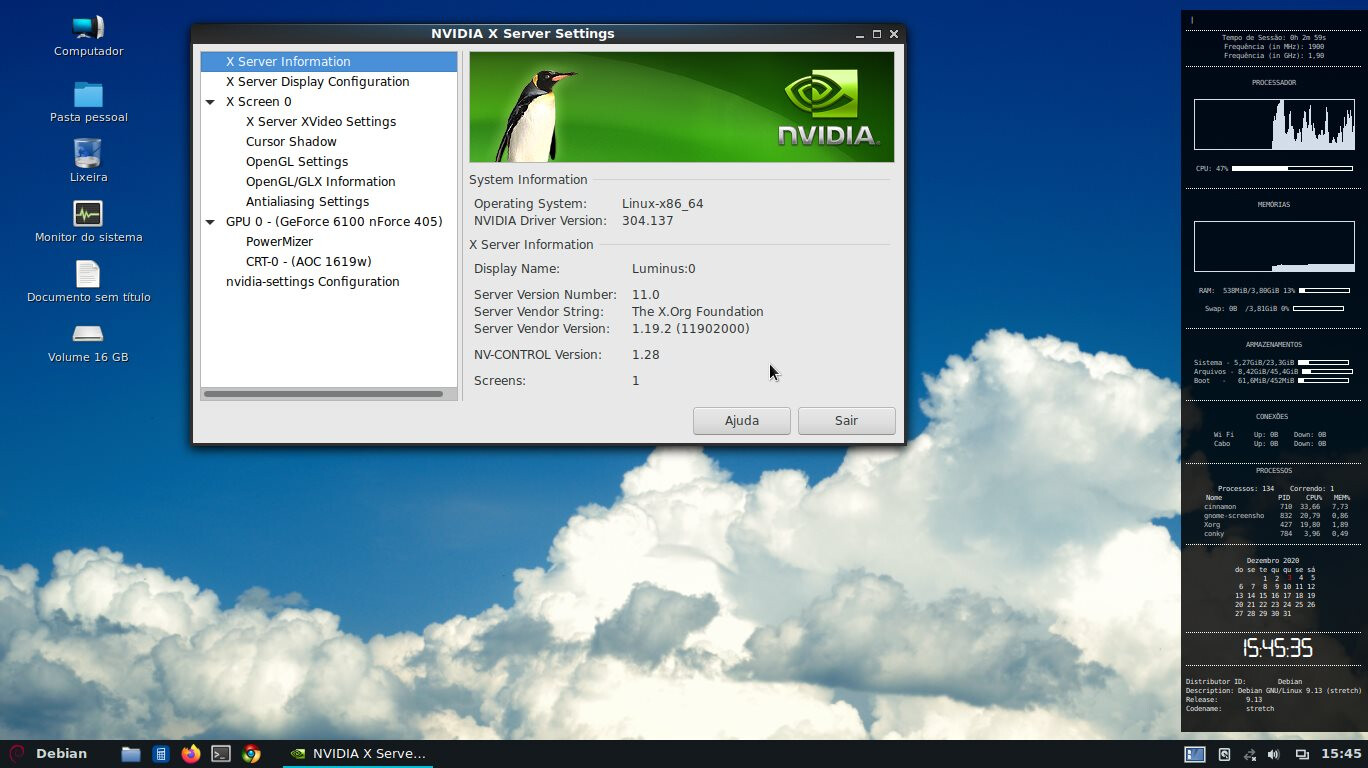This screenshot has height=768, width=1368.
Task: Click the Sair button
Action: point(846,421)
